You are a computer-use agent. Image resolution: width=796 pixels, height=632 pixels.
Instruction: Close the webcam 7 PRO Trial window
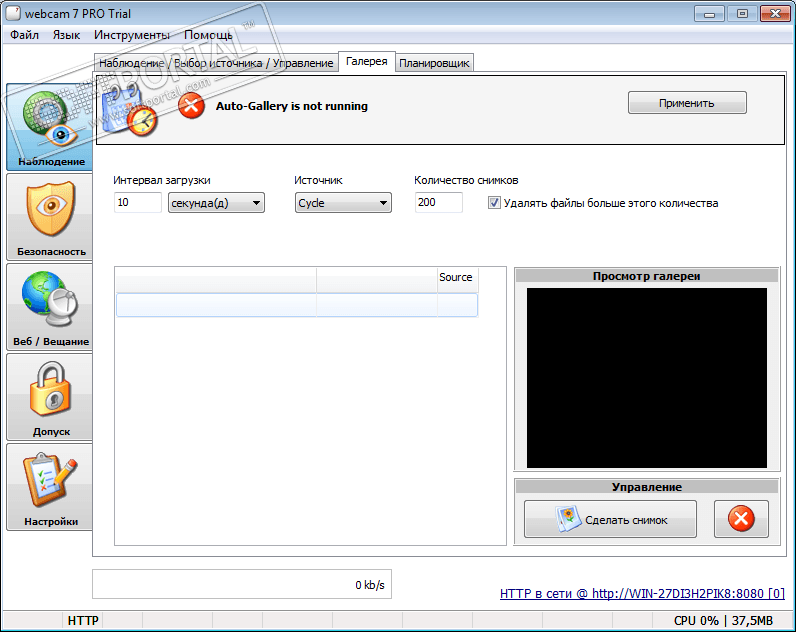tap(775, 14)
